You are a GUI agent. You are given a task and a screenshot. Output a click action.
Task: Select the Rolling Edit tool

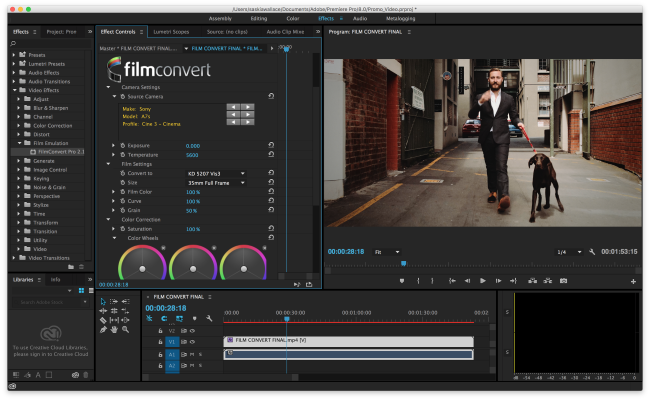(114, 311)
